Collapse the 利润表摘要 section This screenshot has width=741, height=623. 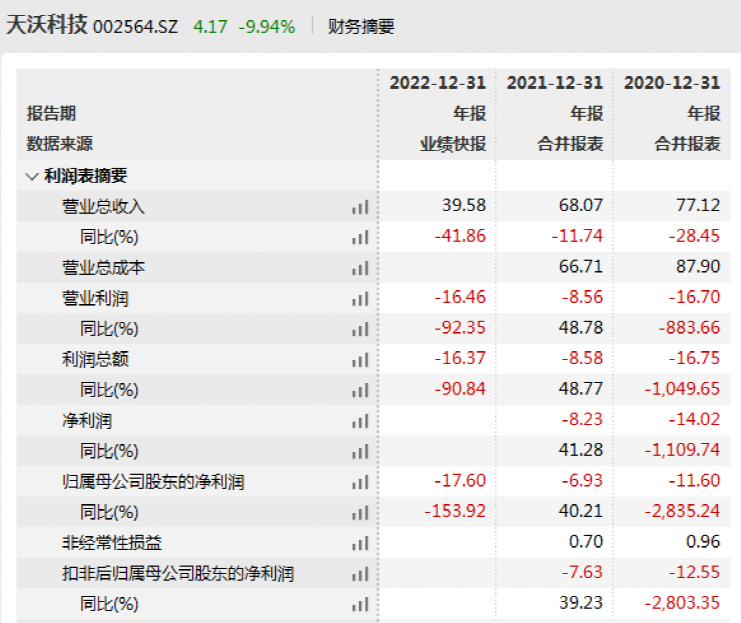(x=31, y=176)
